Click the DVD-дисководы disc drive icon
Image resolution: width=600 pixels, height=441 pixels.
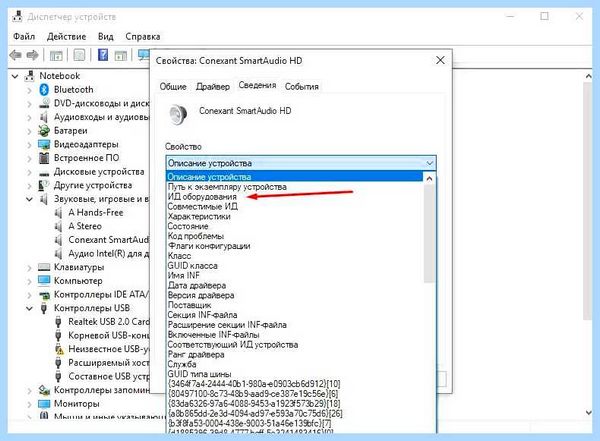44,103
